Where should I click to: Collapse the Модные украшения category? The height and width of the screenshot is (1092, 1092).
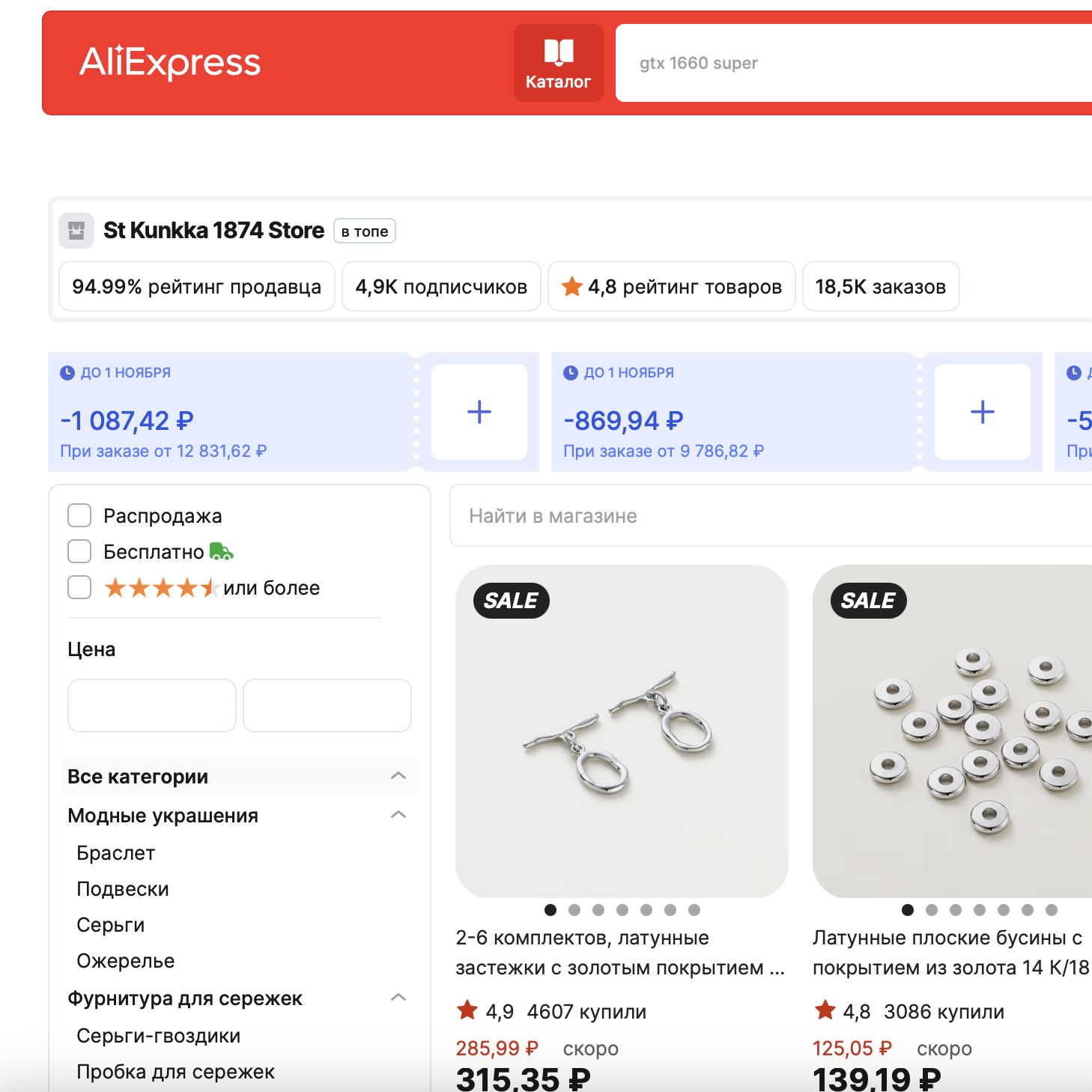[x=398, y=815]
